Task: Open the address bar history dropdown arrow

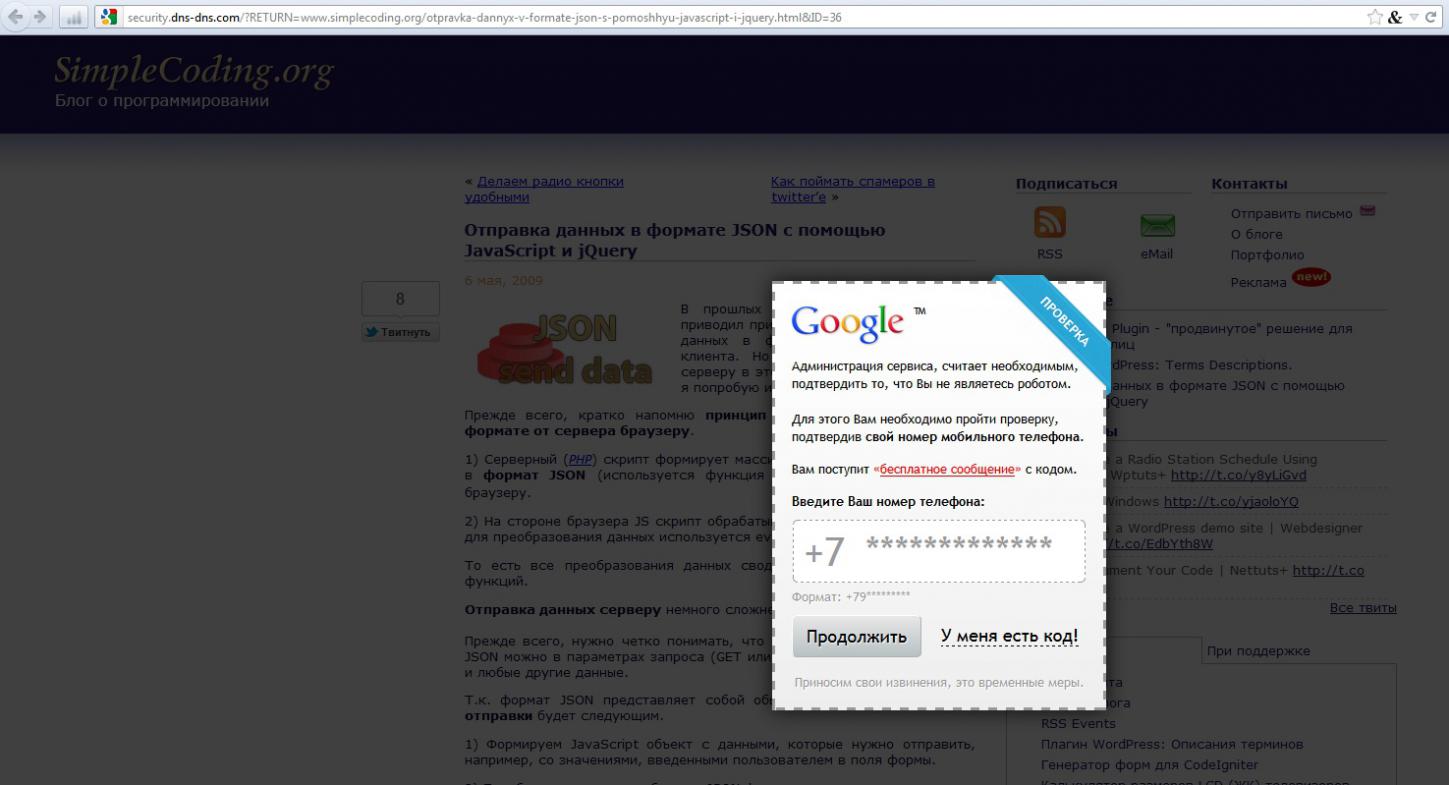Action: [1414, 17]
